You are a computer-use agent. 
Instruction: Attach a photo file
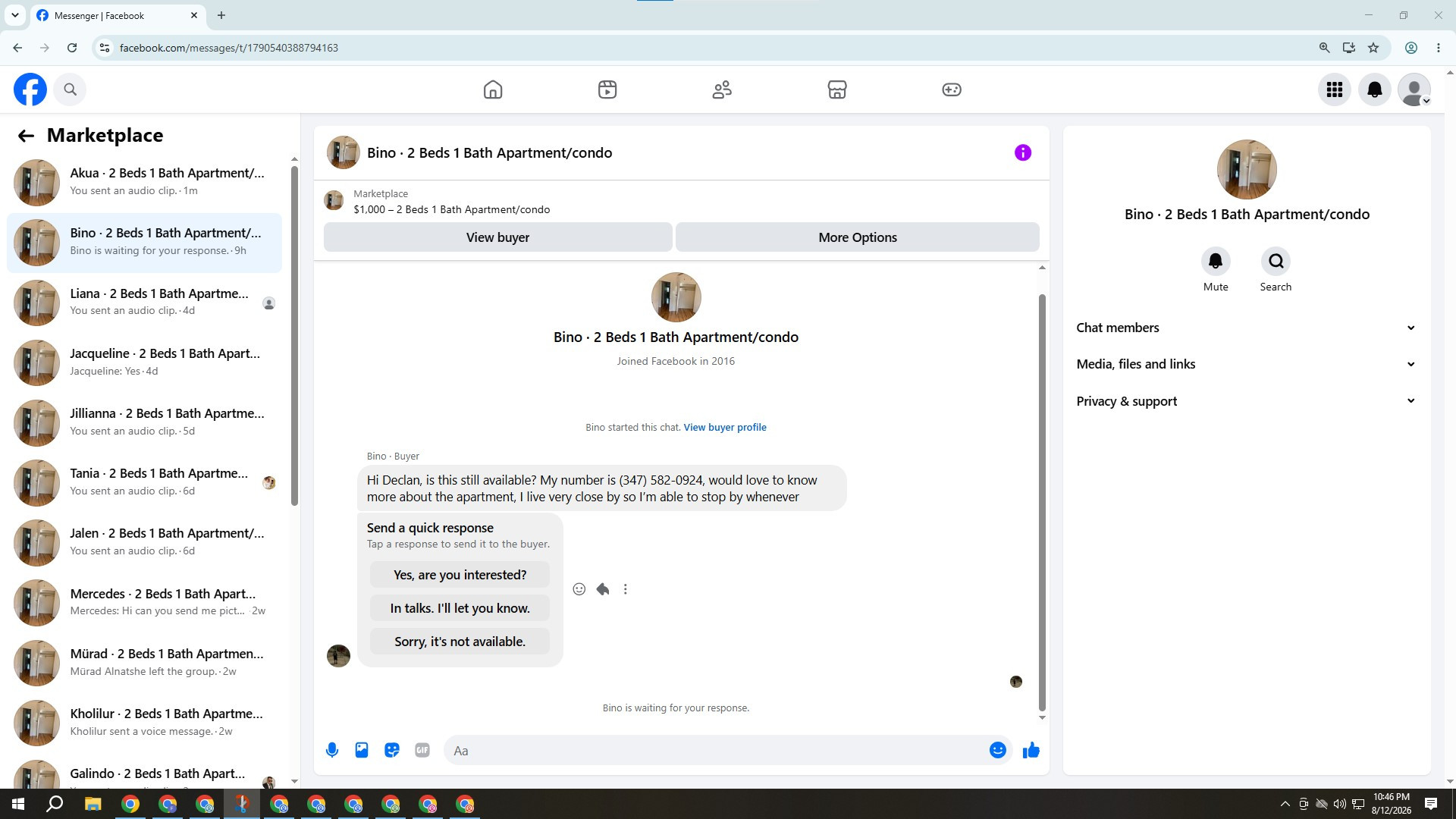click(x=362, y=751)
